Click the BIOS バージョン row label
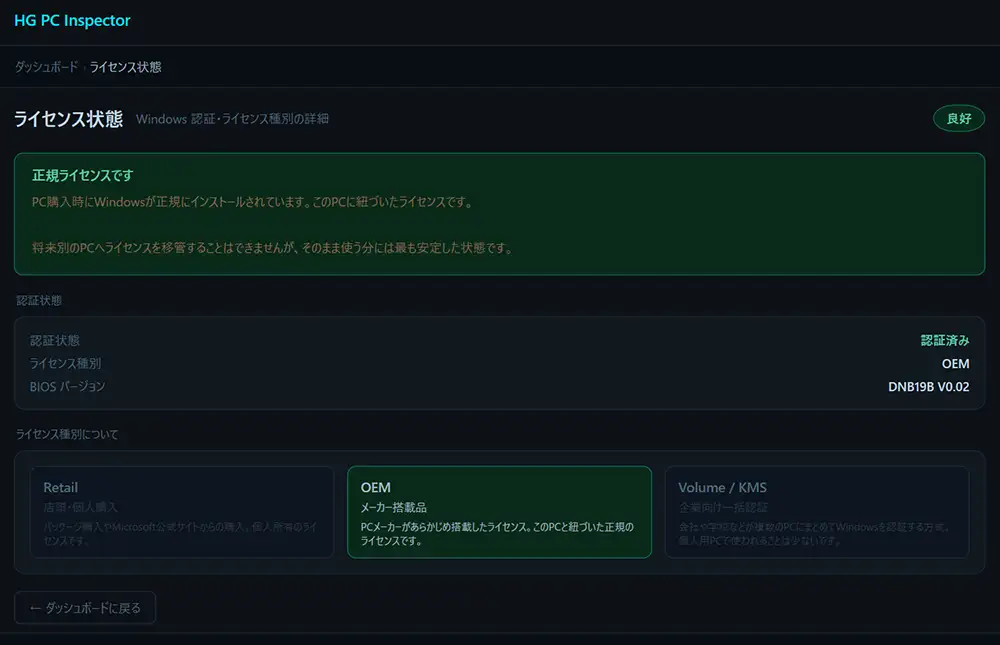 (68, 387)
